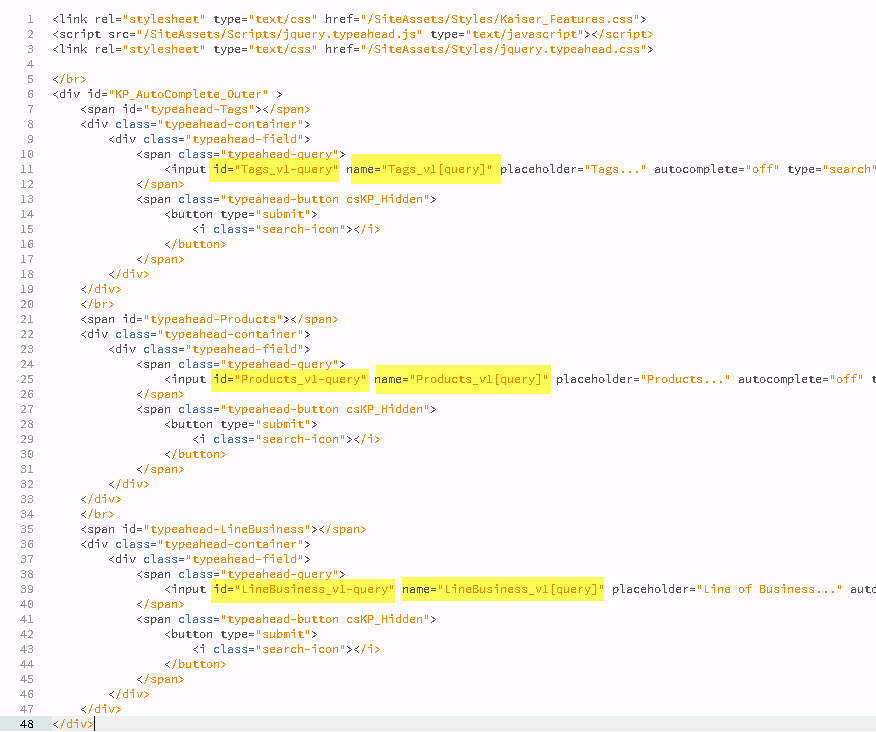Click button type="submit" on line 42
Image resolution: width=876 pixels, height=732 pixels.
coord(241,635)
